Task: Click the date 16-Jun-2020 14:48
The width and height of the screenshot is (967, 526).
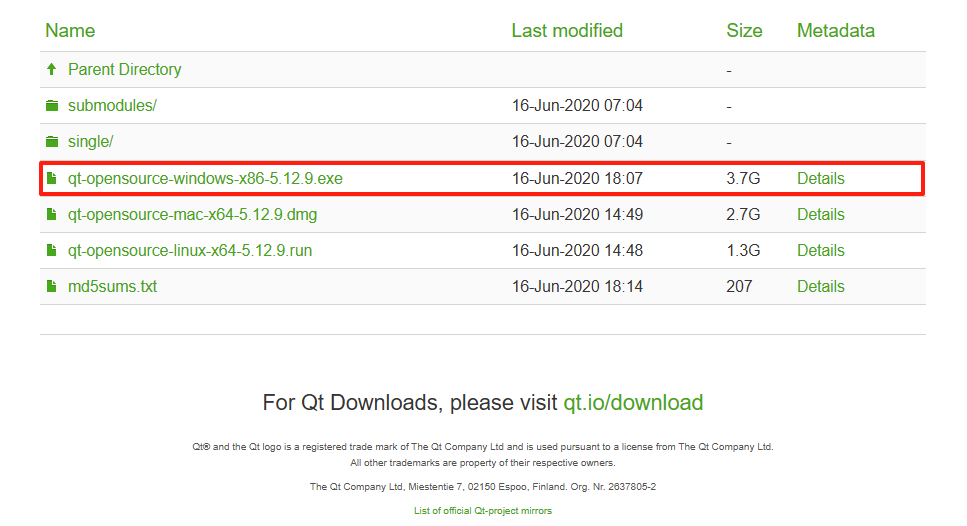Action: tap(577, 250)
